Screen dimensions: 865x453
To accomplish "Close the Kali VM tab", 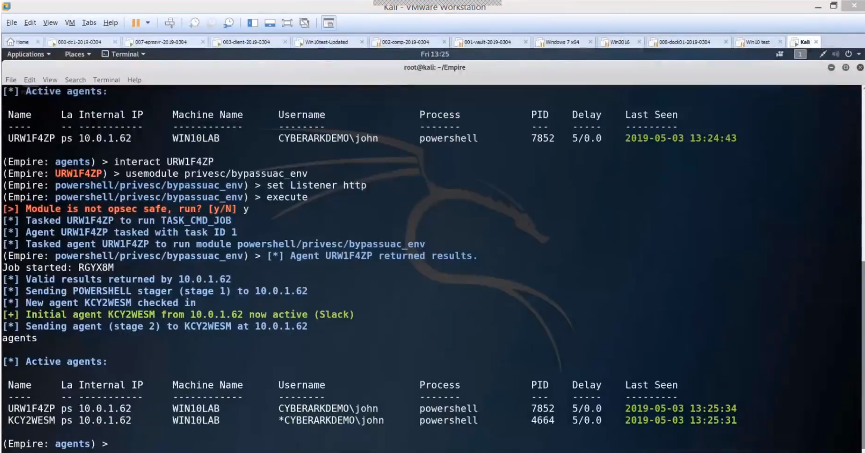I will click(x=816, y=41).
